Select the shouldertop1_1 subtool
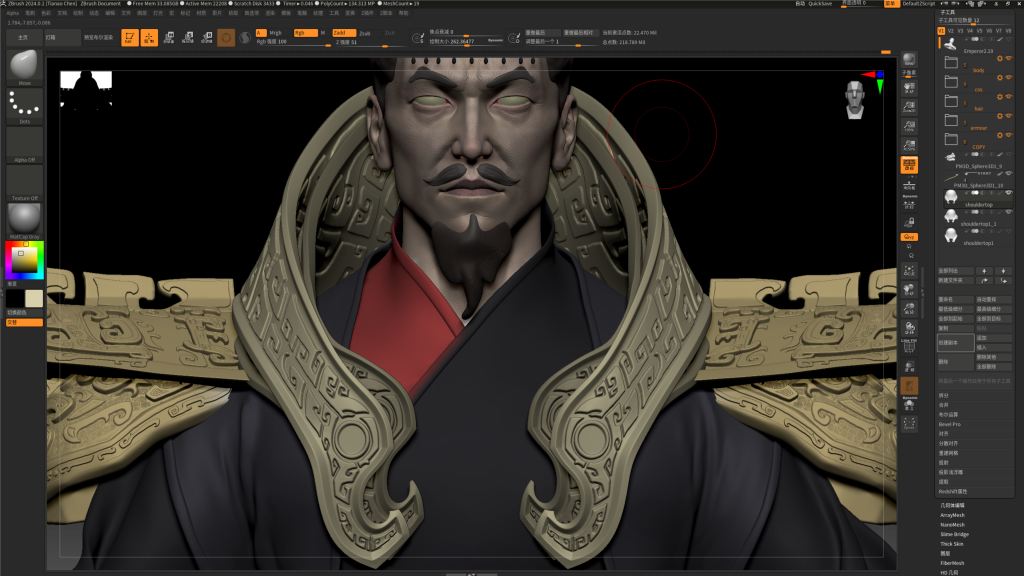Screen dimensions: 1024x576 click(x=976, y=217)
